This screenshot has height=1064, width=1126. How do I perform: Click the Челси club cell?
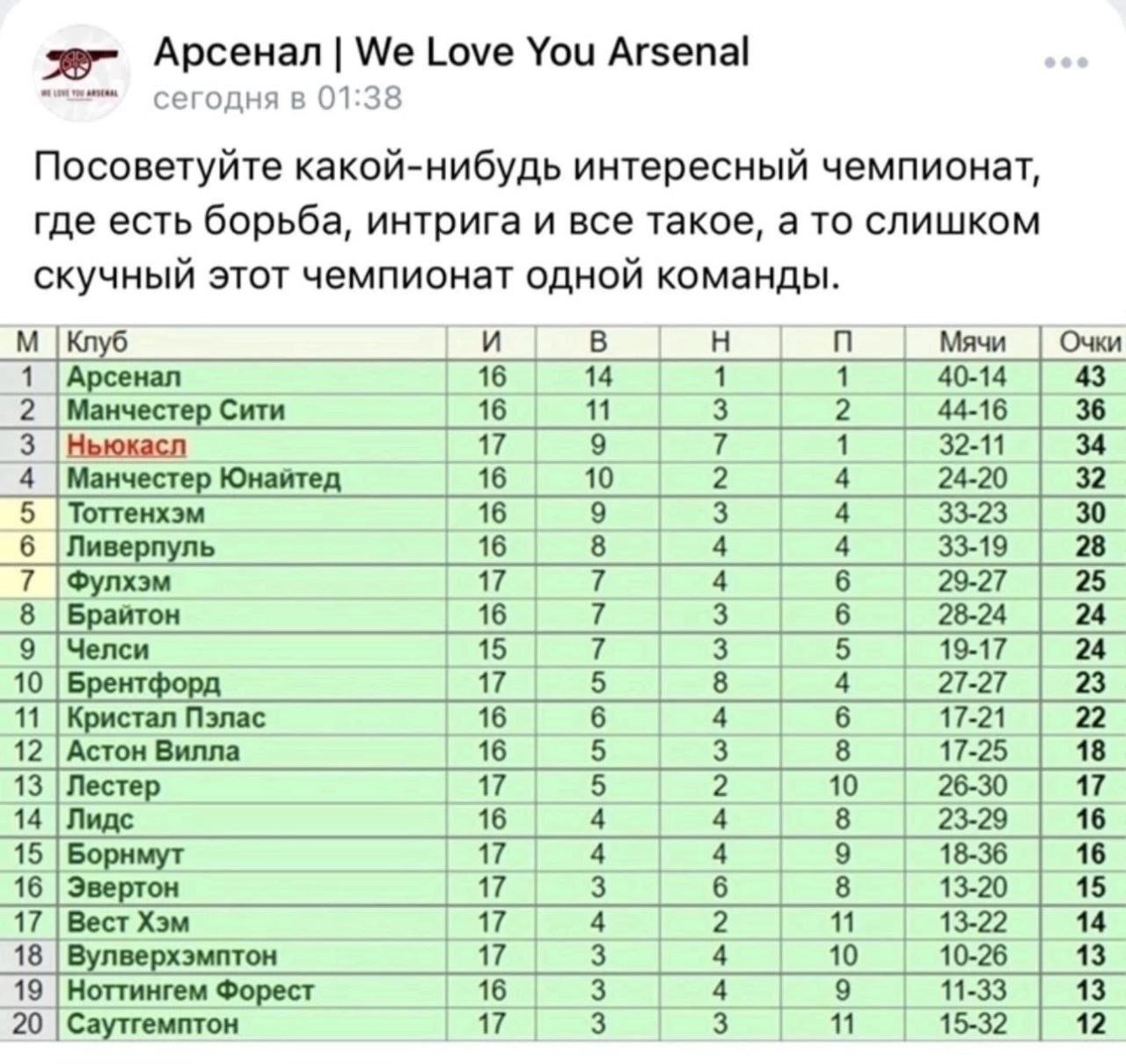(253, 649)
